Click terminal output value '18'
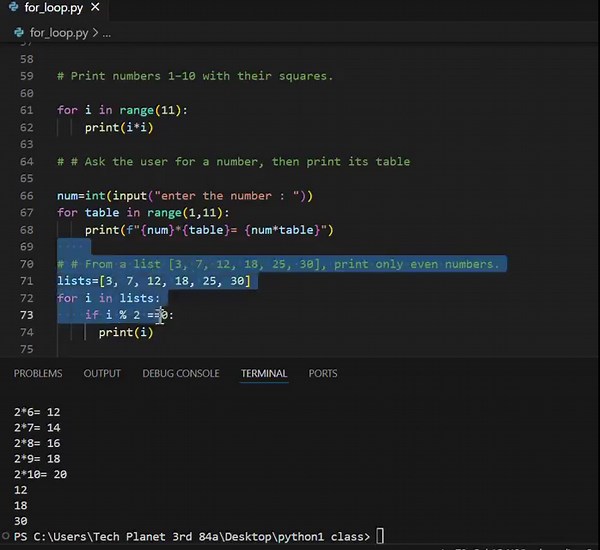This screenshot has width=600, height=550. [21, 506]
